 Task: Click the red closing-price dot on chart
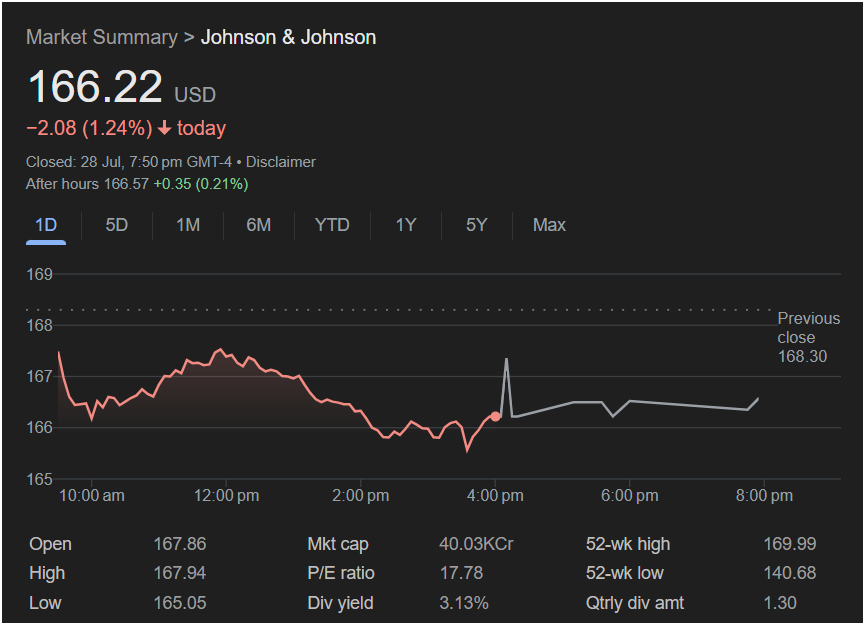coord(495,416)
